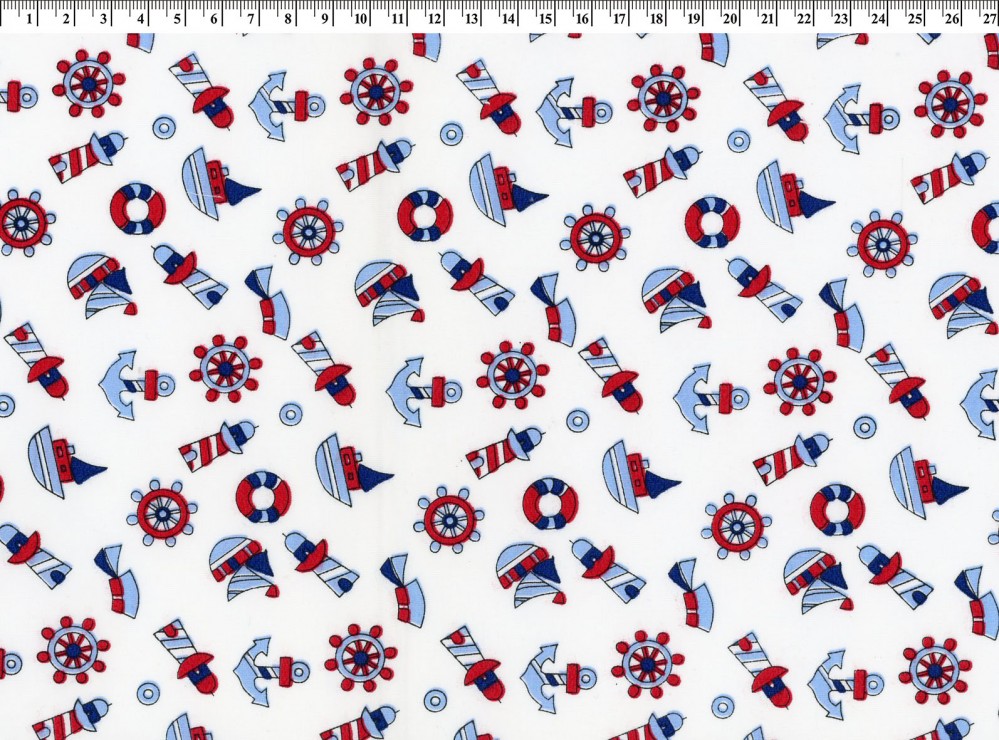Select ruler label 8
The width and height of the screenshot is (999, 740).
pos(288,18)
